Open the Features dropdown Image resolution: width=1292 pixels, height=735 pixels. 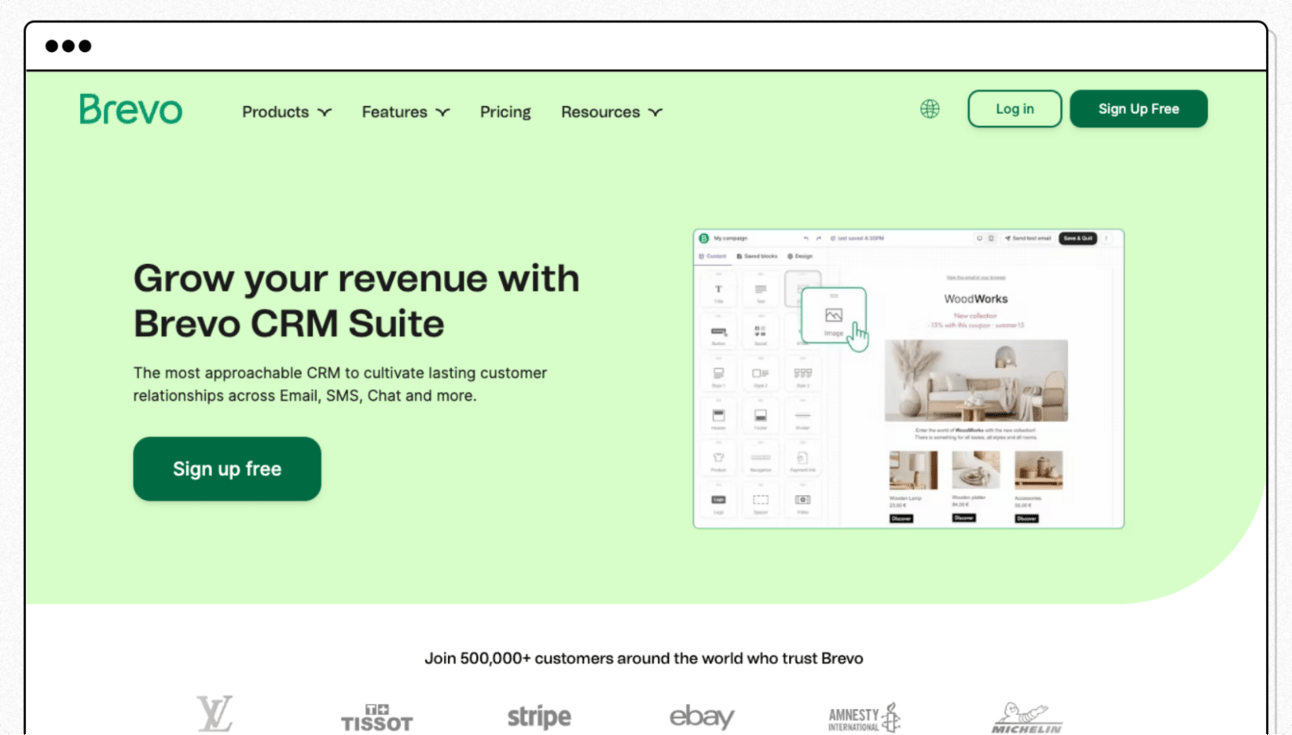405,112
